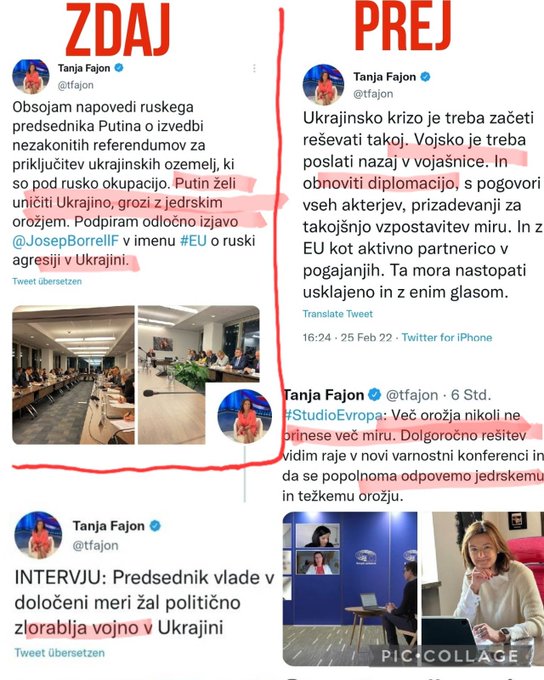Click 'Twitter for iPhone' source link
Viewport: 544px width, 680px height.
point(447,337)
